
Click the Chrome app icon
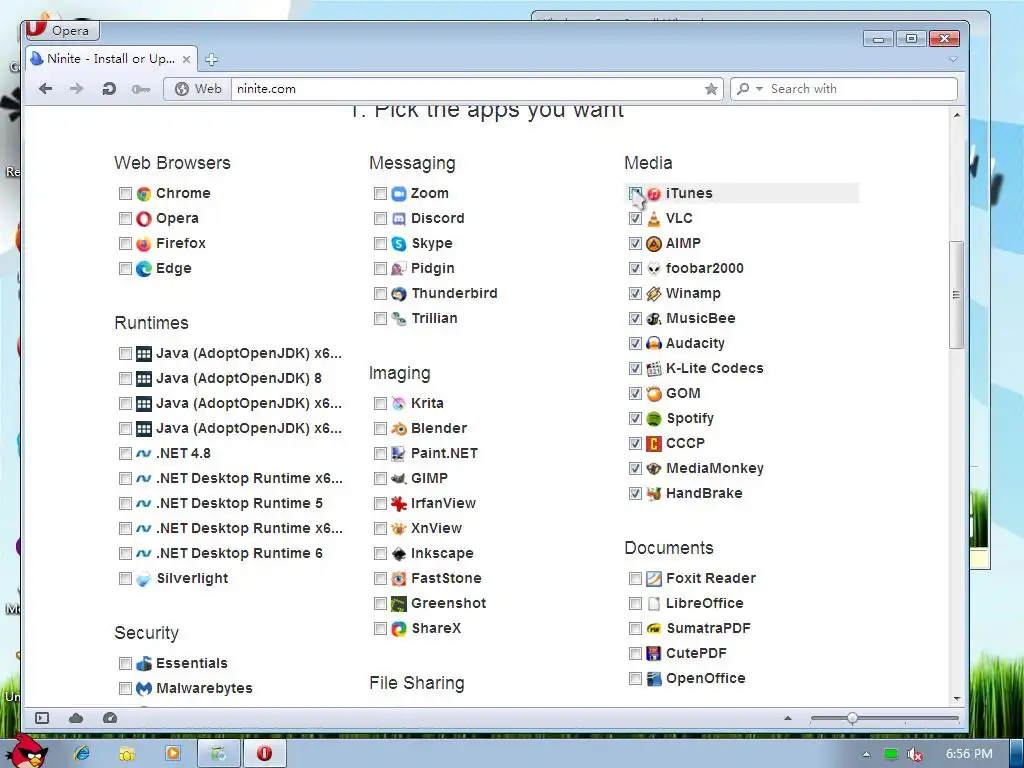tap(144, 193)
